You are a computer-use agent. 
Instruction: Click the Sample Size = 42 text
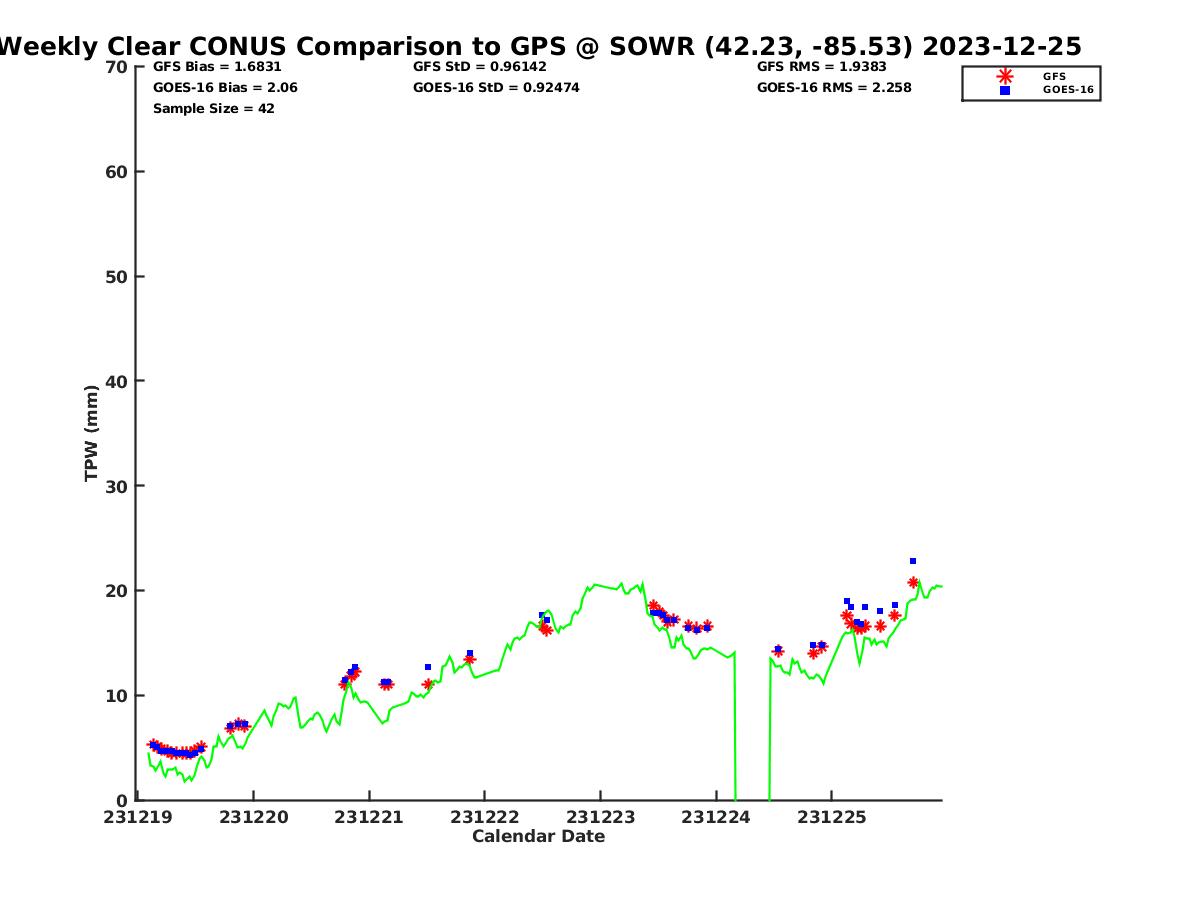point(213,109)
